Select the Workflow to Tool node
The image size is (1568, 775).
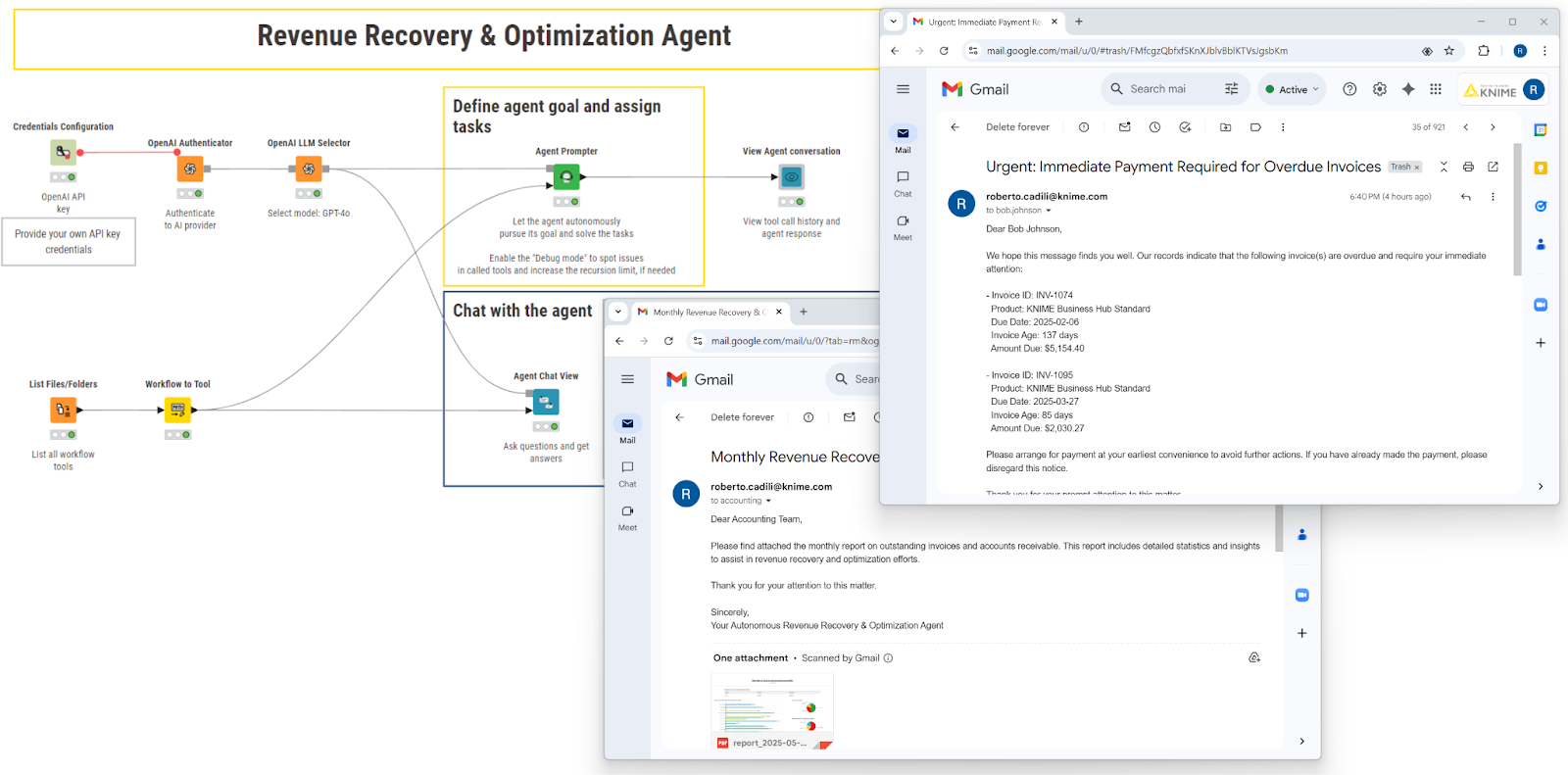(177, 410)
